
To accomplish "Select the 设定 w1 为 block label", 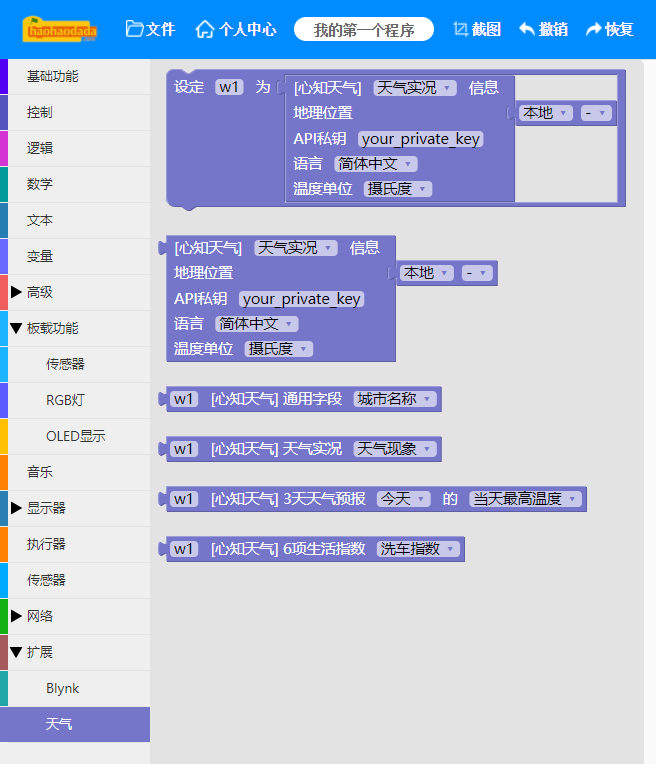I will point(189,87).
